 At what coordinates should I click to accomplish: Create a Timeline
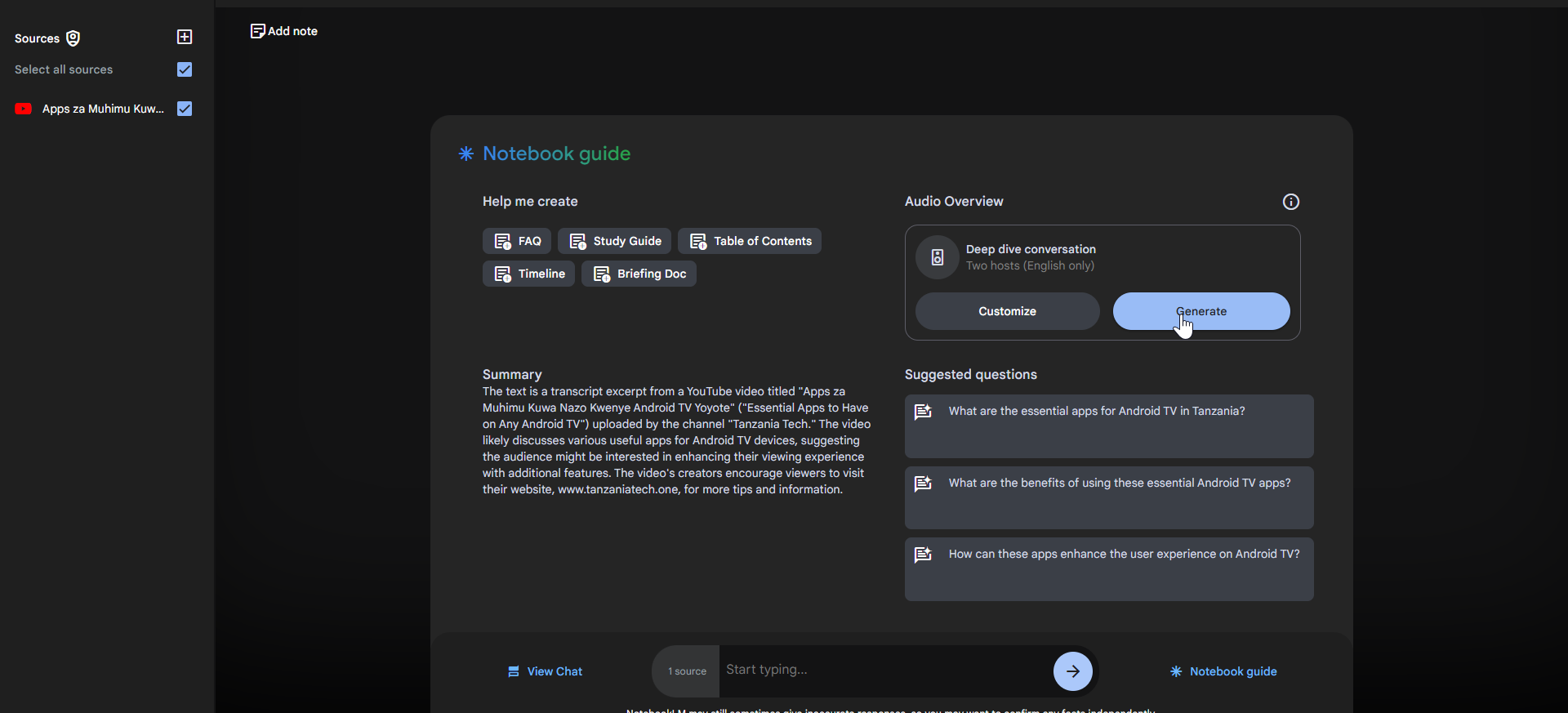(x=528, y=274)
